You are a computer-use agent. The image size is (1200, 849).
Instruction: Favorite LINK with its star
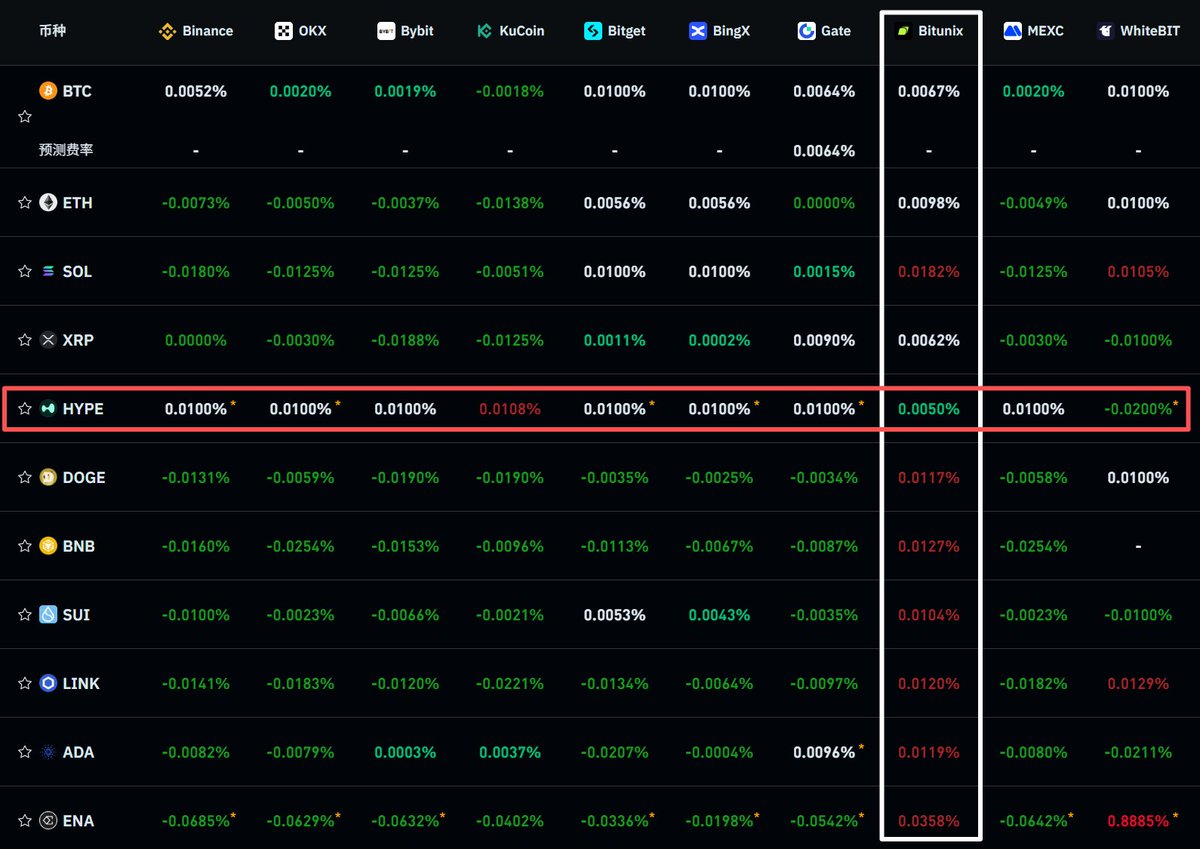25,684
